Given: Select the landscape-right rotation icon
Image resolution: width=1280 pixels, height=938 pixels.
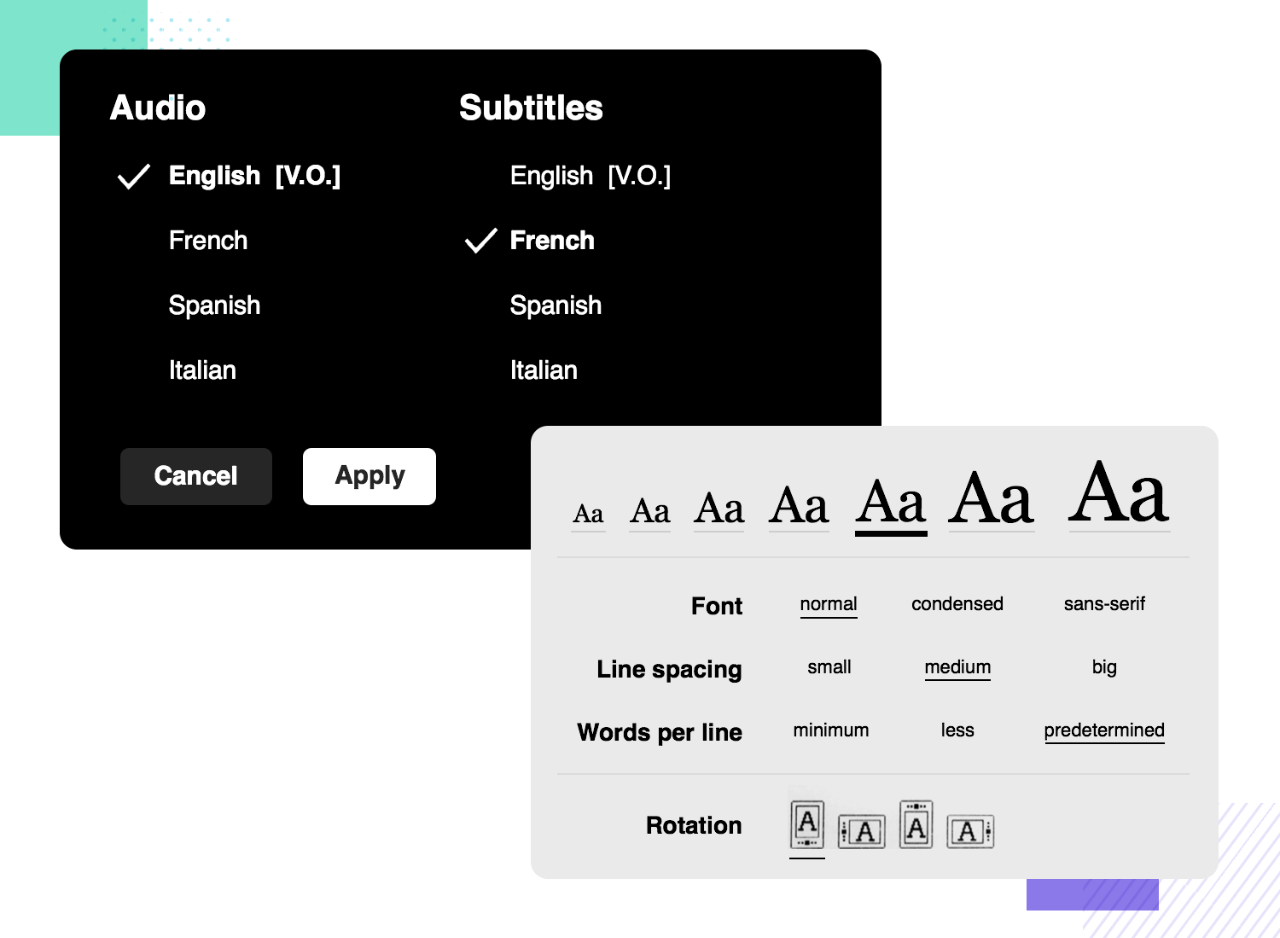Looking at the screenshot, I should [970, 831].
